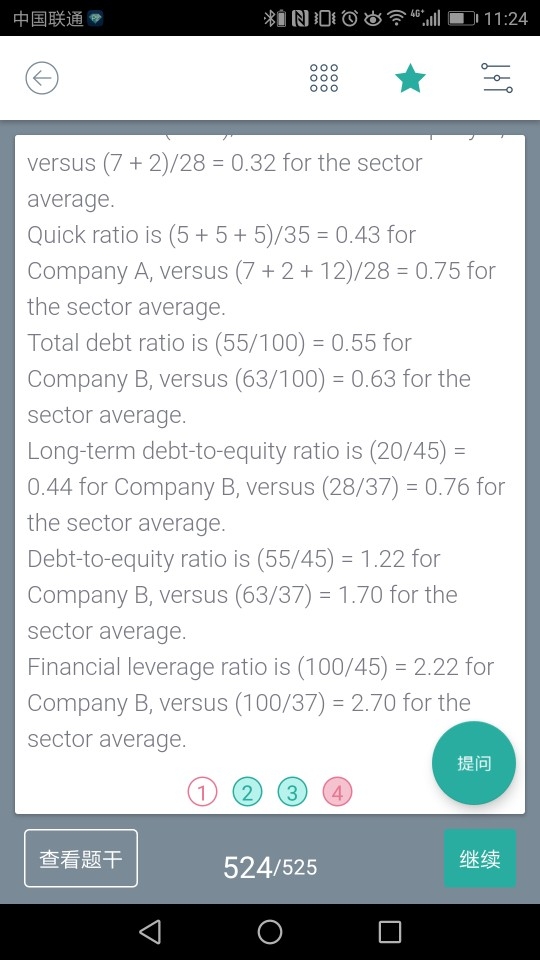The height and width of the screenshot is (960, 540).
Task: Tap the 提问 floating button
Action: pyautogui.click(x=474, y=763)
